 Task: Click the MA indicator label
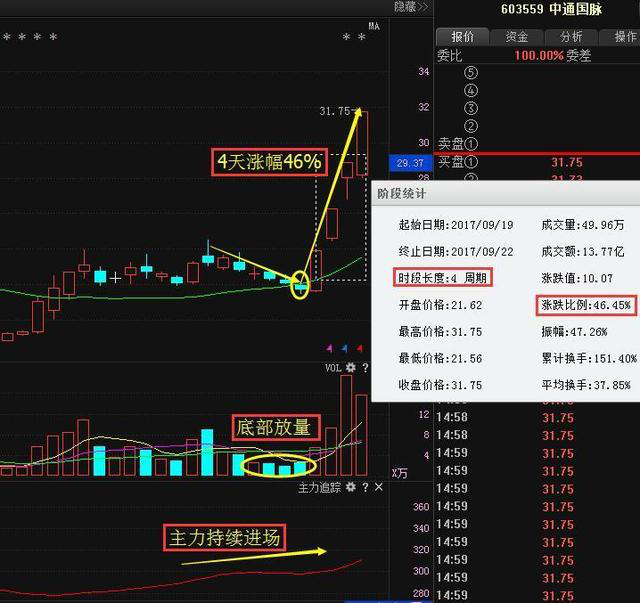tap(373, 25)
